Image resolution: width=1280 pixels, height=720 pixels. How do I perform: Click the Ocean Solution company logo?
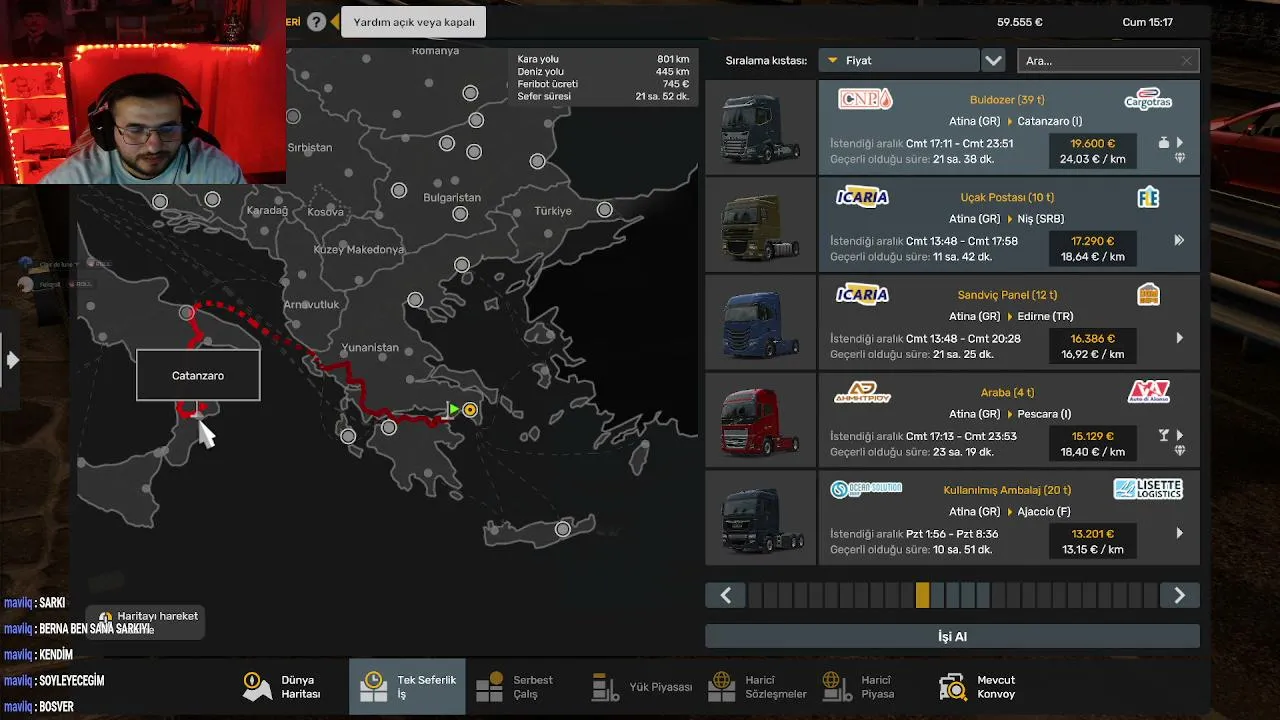(x=866, y=489)
